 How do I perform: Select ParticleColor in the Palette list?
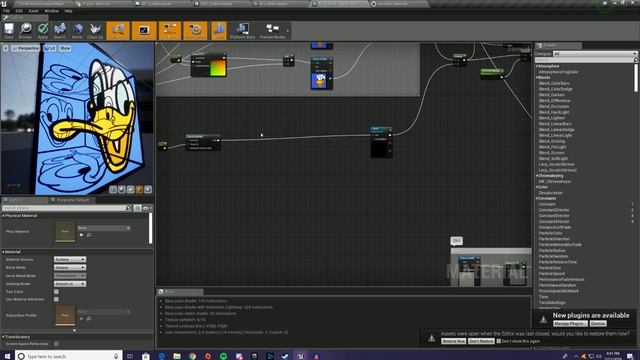(x=550, y=233)
